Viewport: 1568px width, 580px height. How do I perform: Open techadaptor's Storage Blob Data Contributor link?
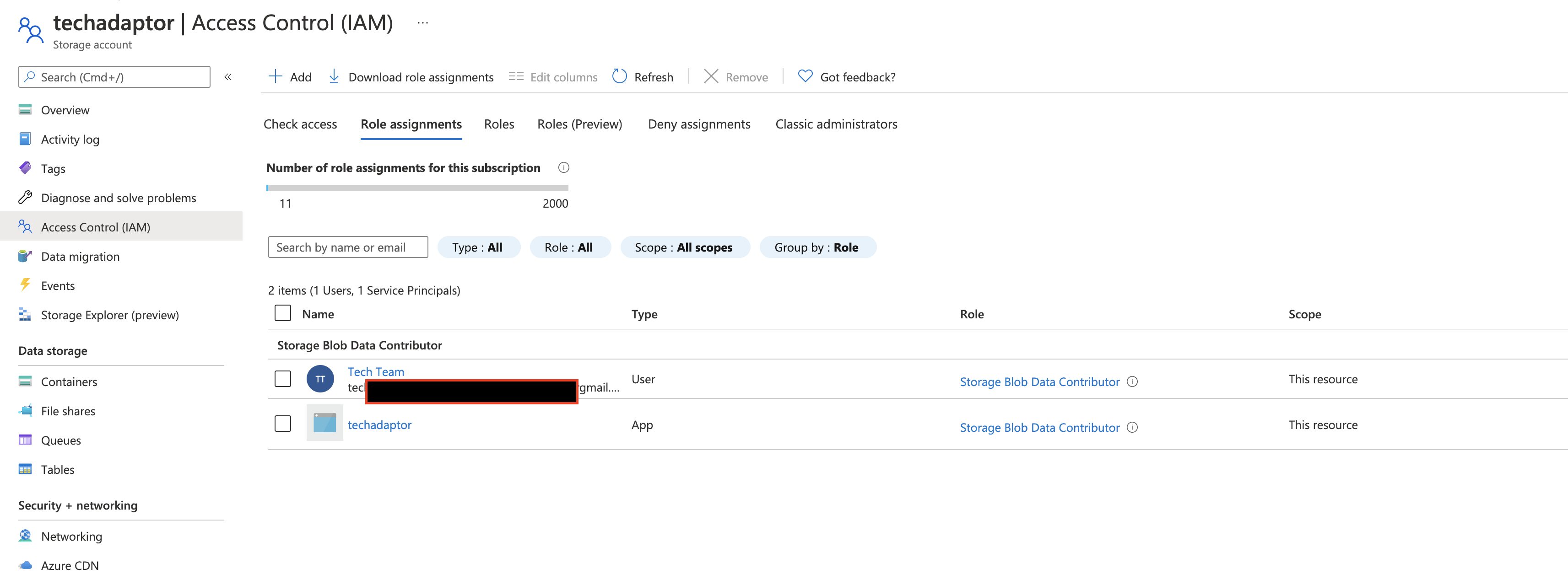click(1040, 427)
